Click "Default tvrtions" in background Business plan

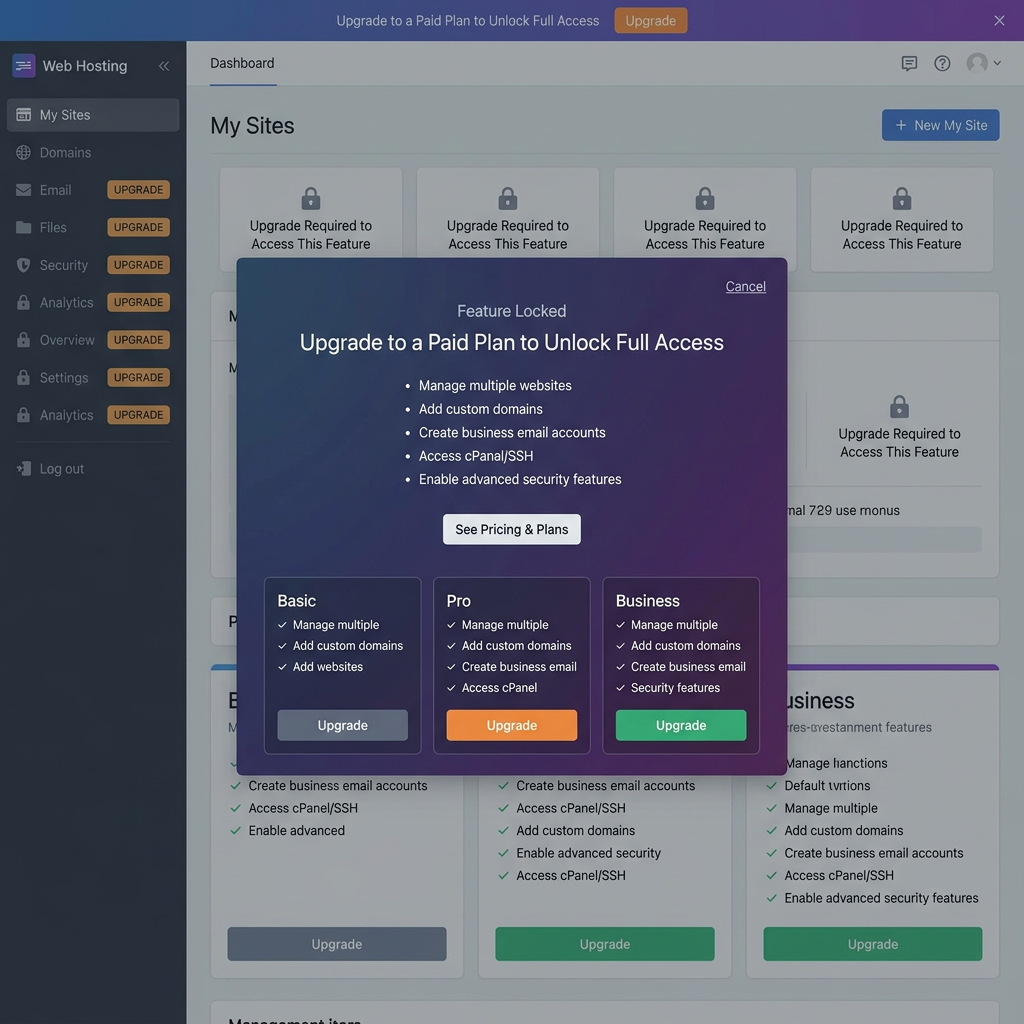(827, 786)
